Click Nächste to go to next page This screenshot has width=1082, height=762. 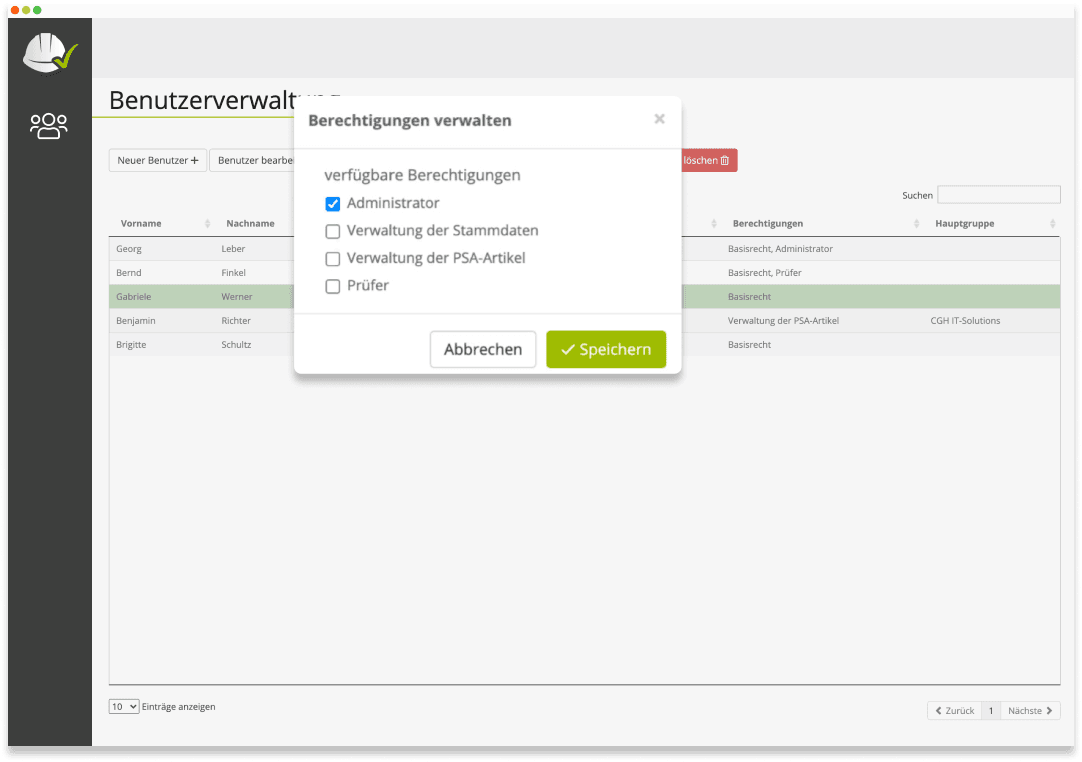click(x=1030, y=711)
